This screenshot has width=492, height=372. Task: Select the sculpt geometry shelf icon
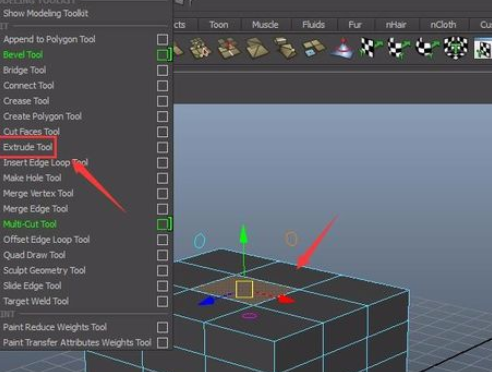tap(343, 49)
